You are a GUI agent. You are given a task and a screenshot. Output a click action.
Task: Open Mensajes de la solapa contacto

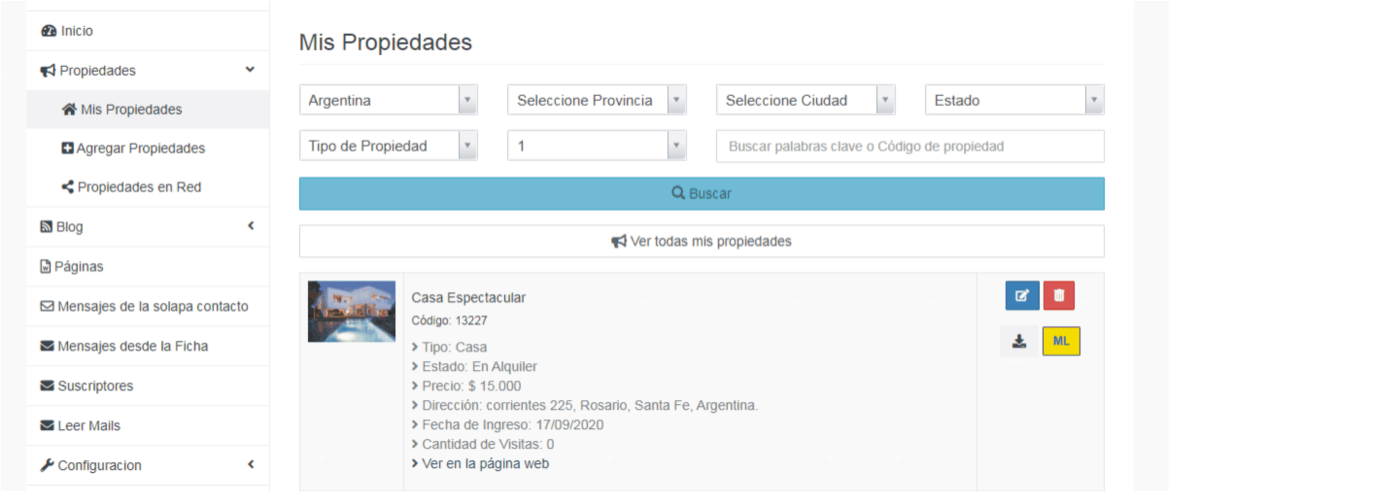coord(152,307)
